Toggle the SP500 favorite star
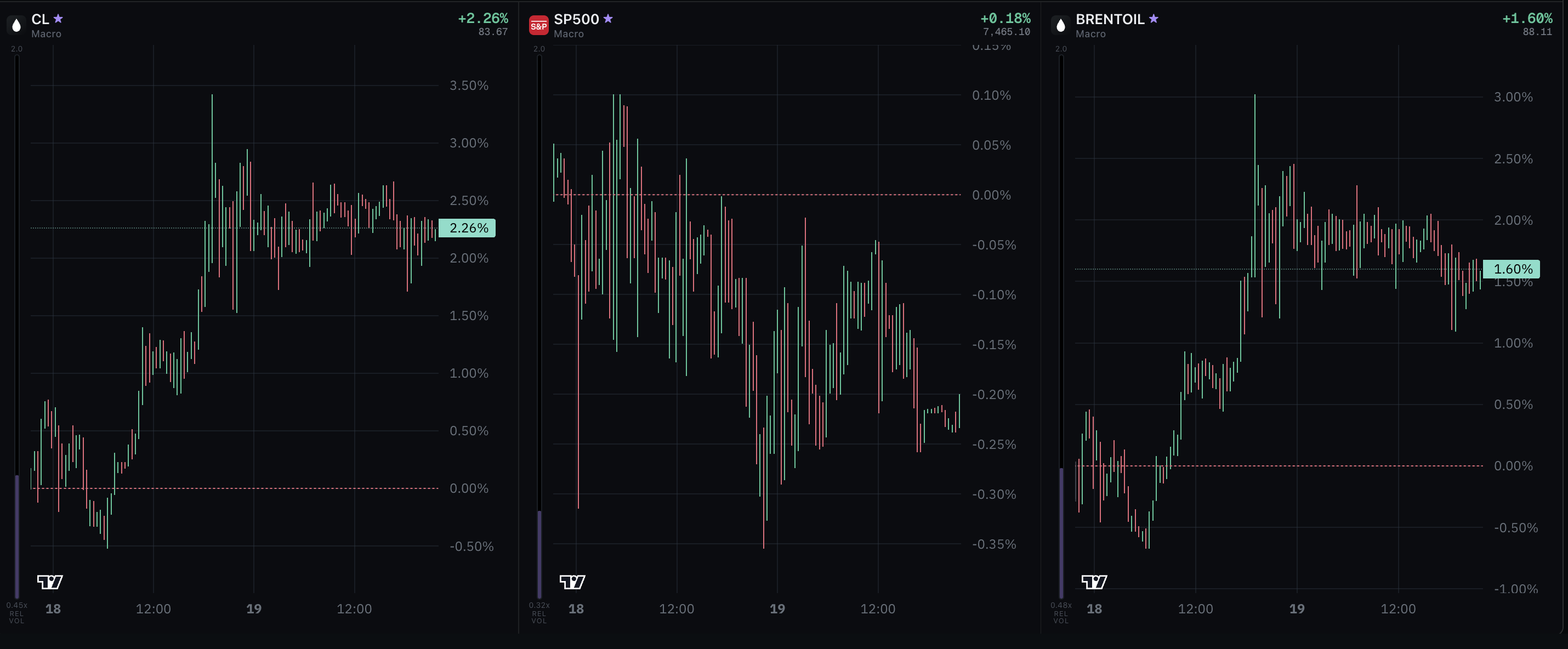1568x649 pixels. [x=608, y=19]
